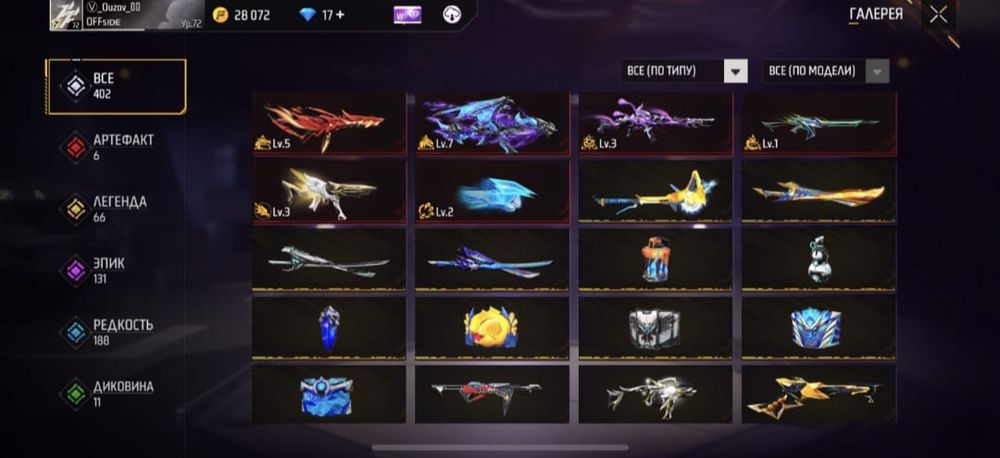This screenshot has height=458, width=1000.
Task: Open the player avatar profile picture
Action: 66,15
